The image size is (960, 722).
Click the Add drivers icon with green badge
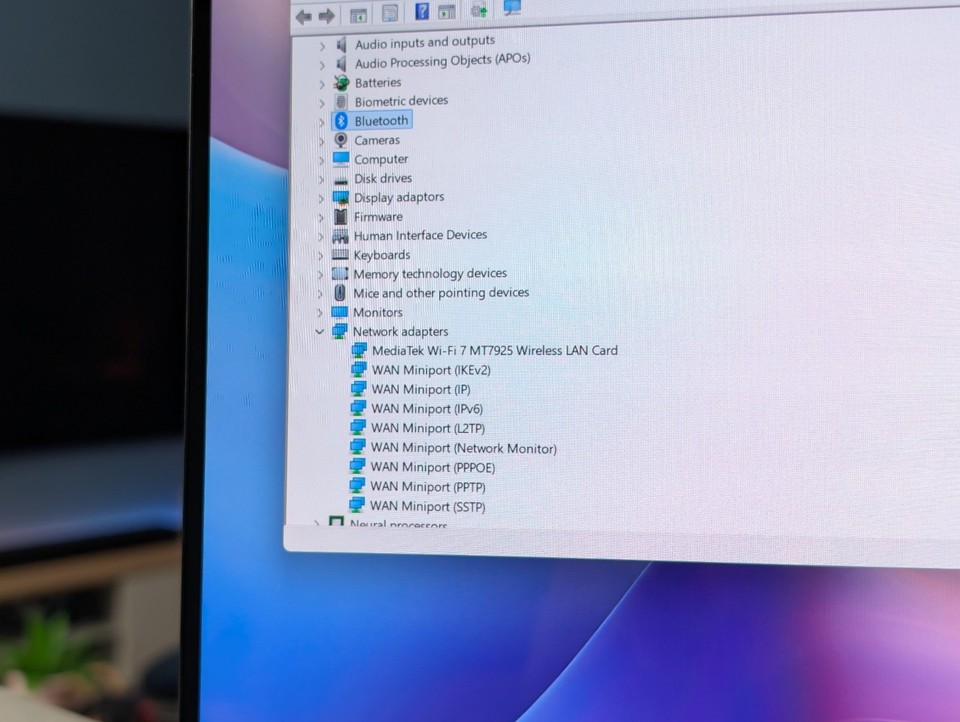[x=479, y=10]
